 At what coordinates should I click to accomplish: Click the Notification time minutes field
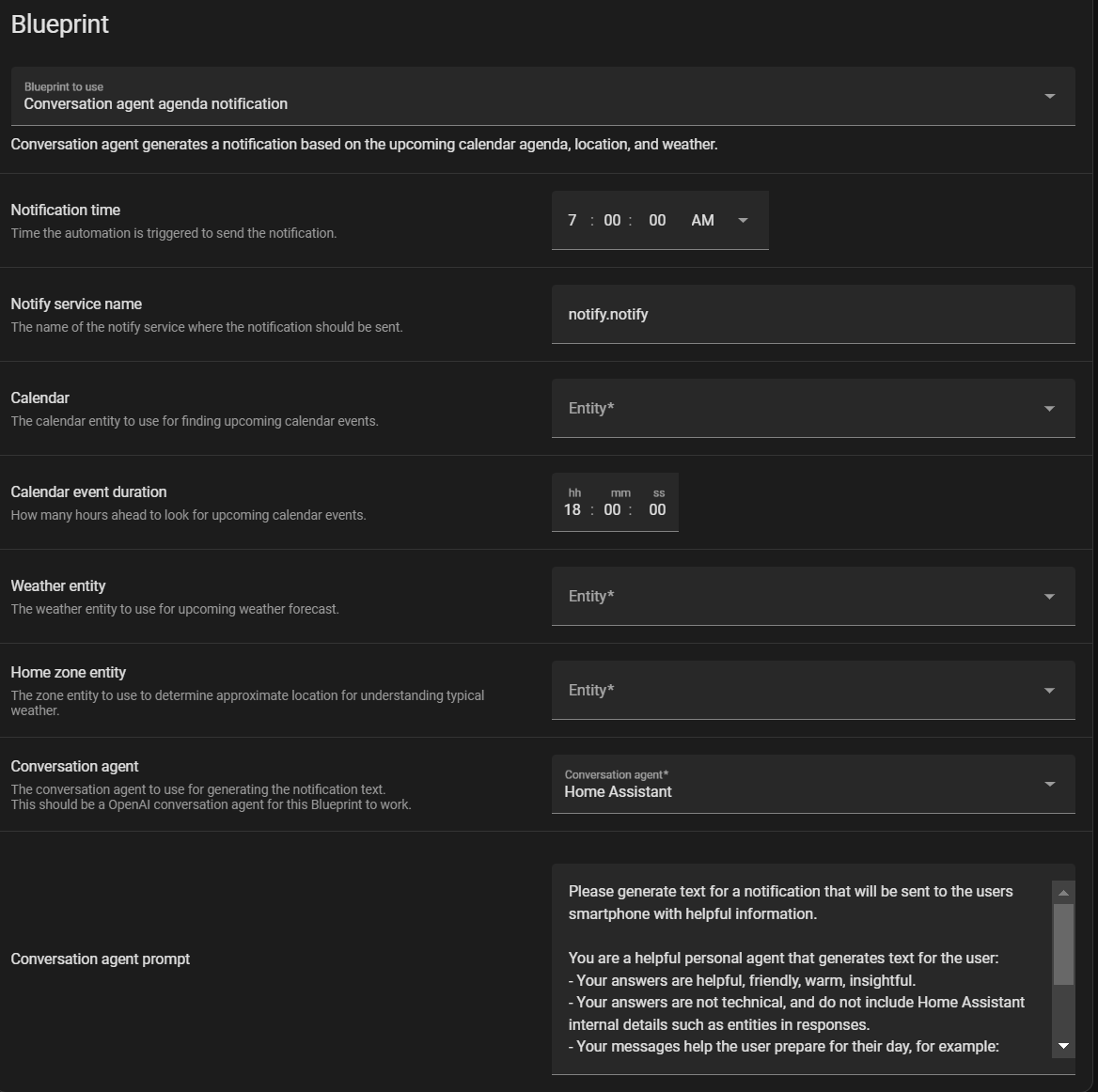(x=612, y=221)
